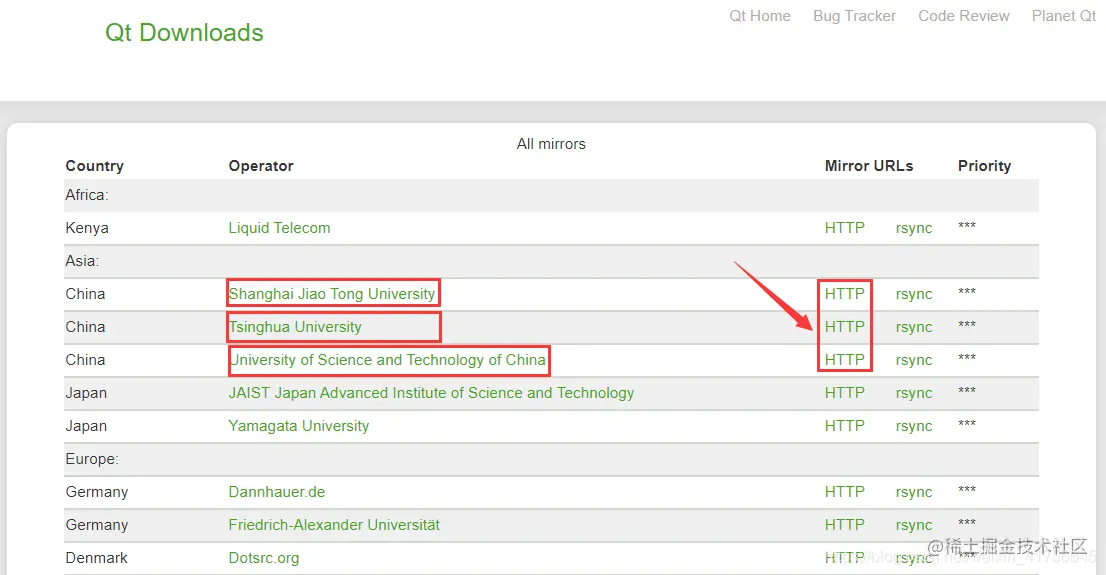Select the Priority column header
The width and height of the screenshot is (1106, 575).
pyautogui.click(x=984, y=166)
